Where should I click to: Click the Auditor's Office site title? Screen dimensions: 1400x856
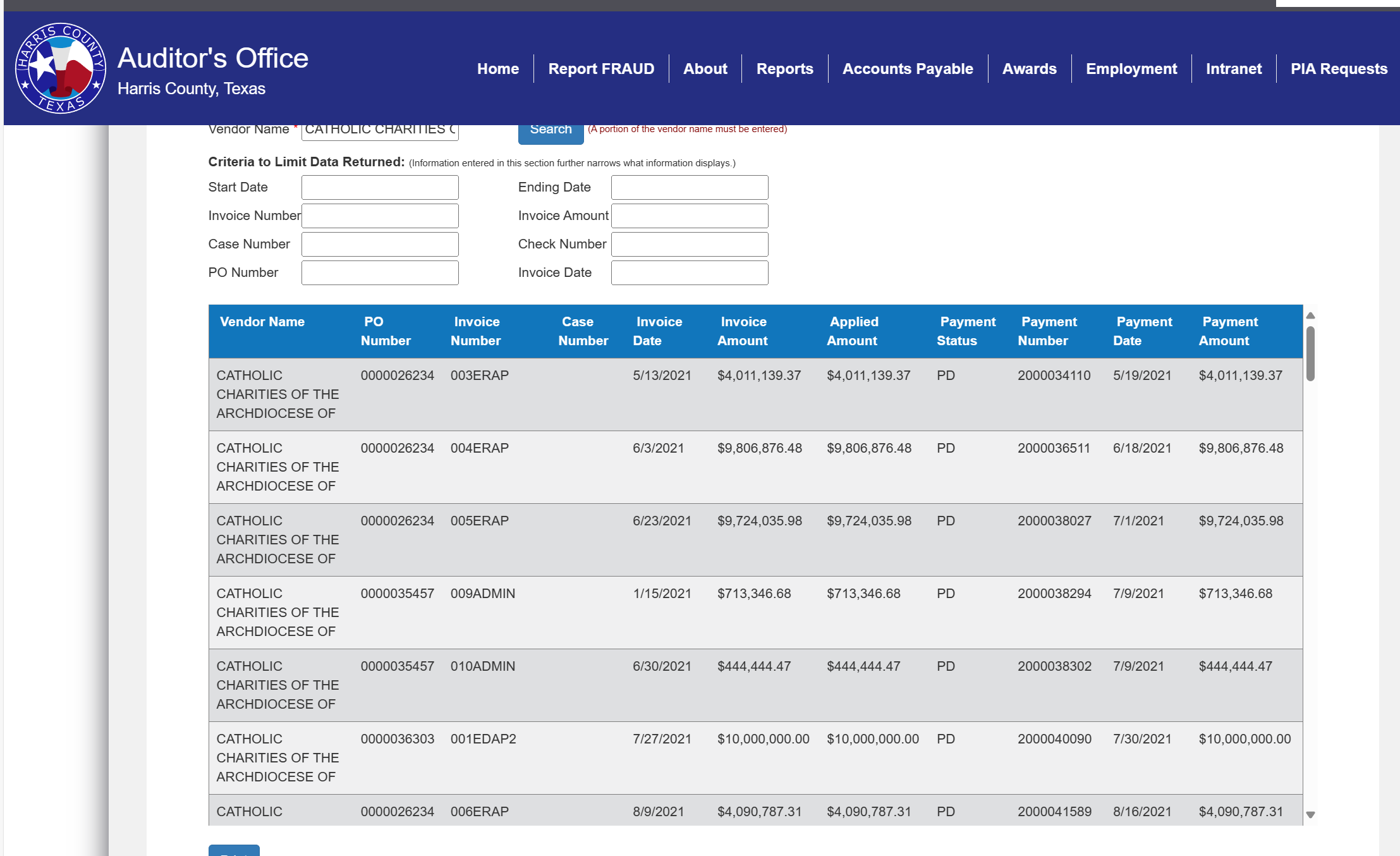(213, 58)
